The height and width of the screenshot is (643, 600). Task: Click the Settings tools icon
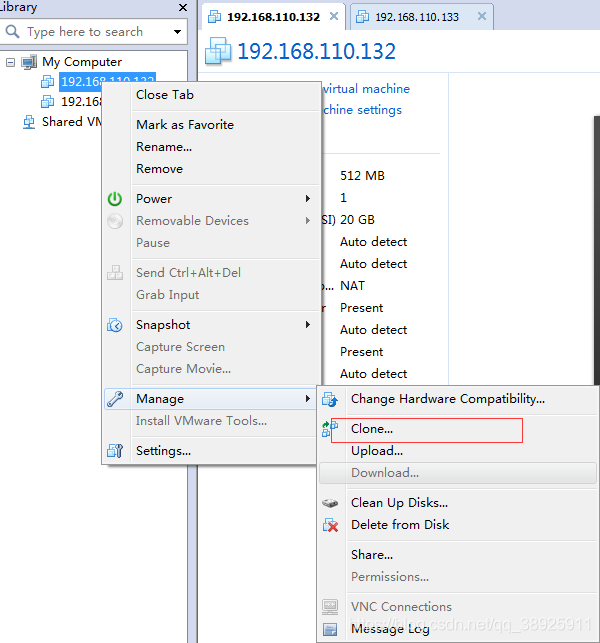pos(115,451)
